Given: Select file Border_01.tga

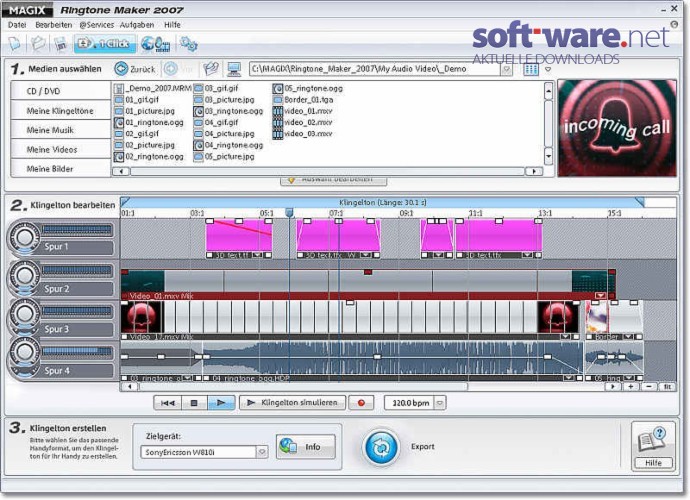Looking at the screenshot, I should [303, 99].
